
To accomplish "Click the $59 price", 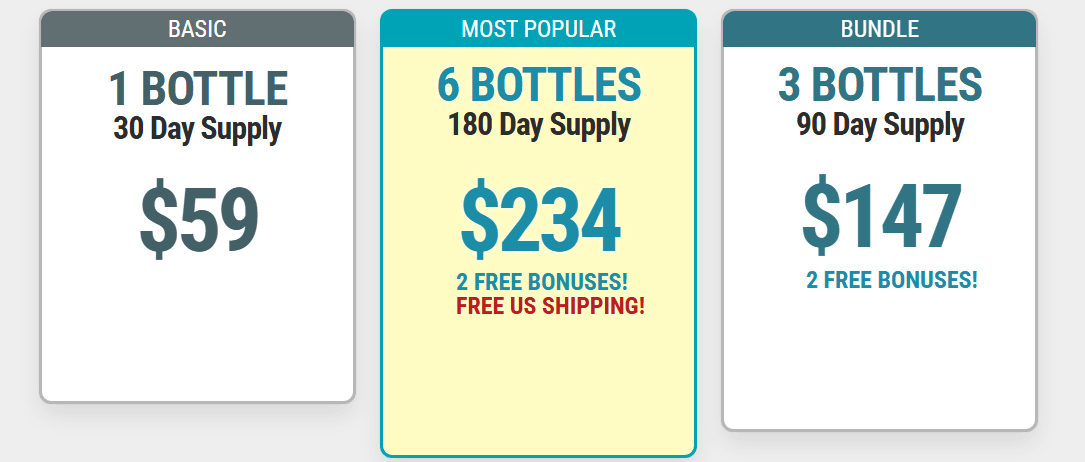I will click(x=199, y=219).
